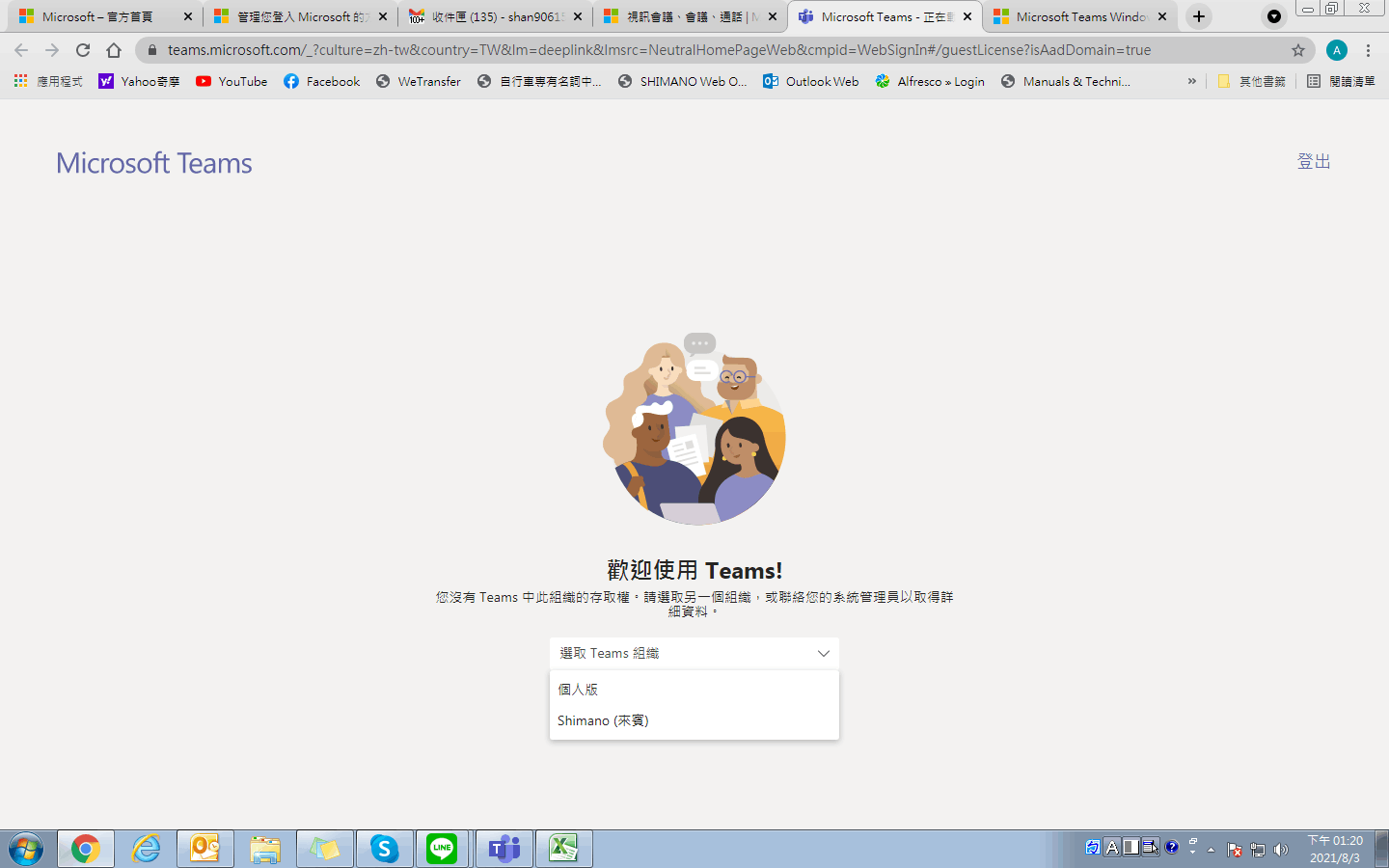Open the 選取 Teams 組織 dropdown

(694, 653)
